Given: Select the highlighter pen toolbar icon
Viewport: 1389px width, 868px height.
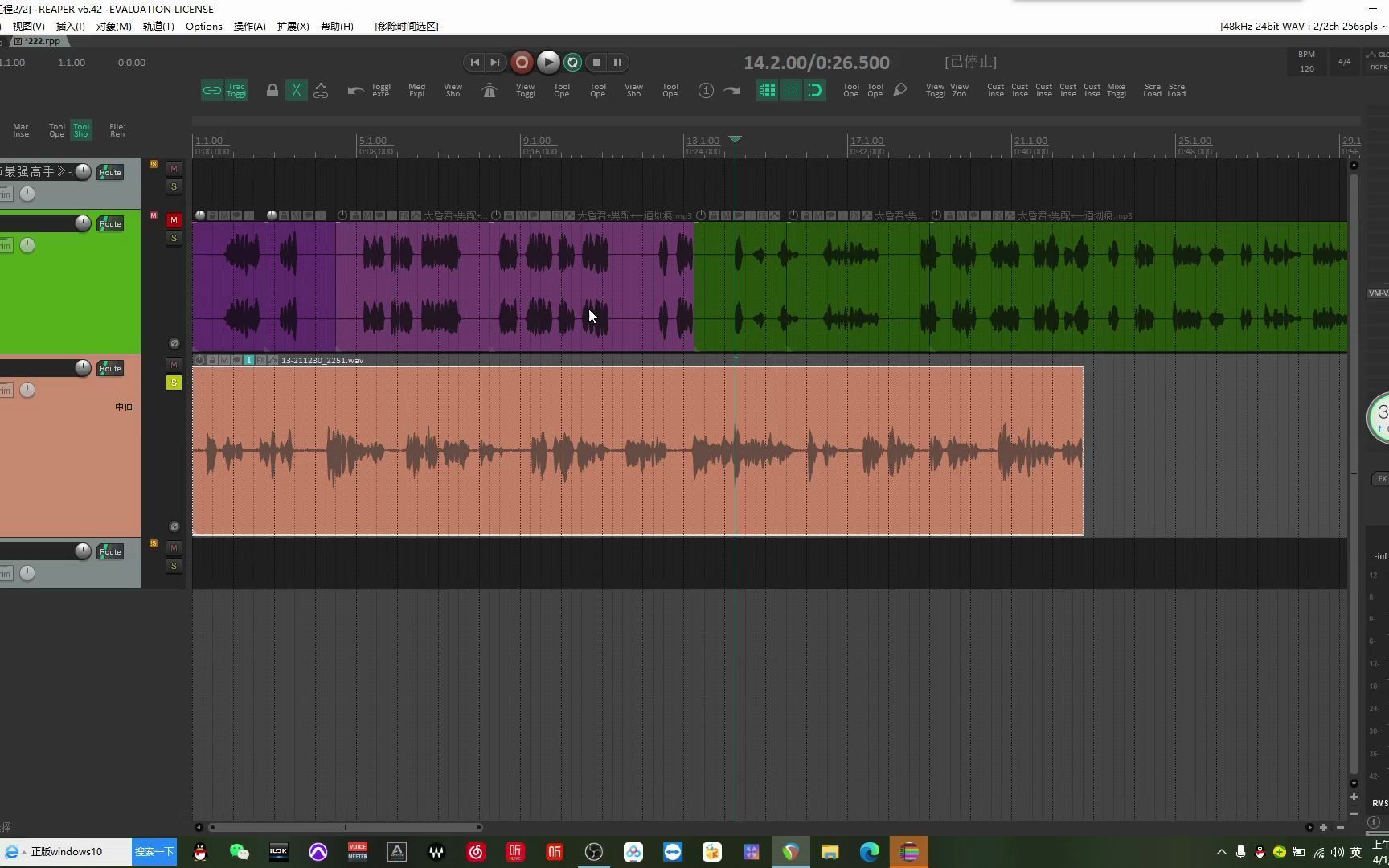Looking at the screenshot, I should pos(899,89).
